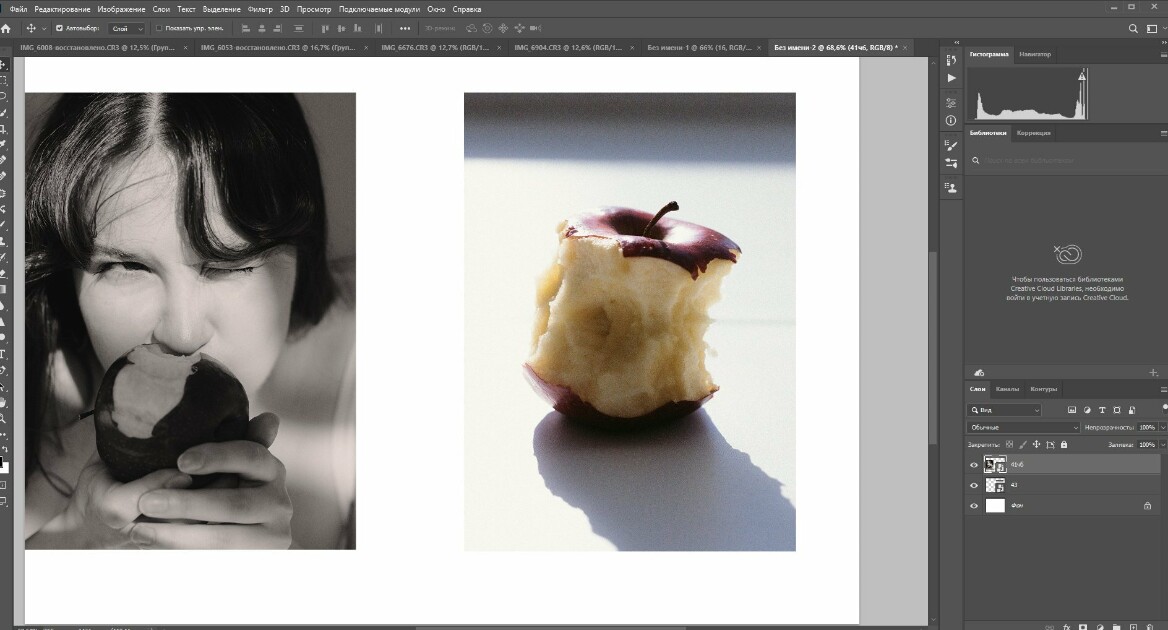Open more align options three dots
Viewport: 1168px width, 630px height.
click(404, 28)
